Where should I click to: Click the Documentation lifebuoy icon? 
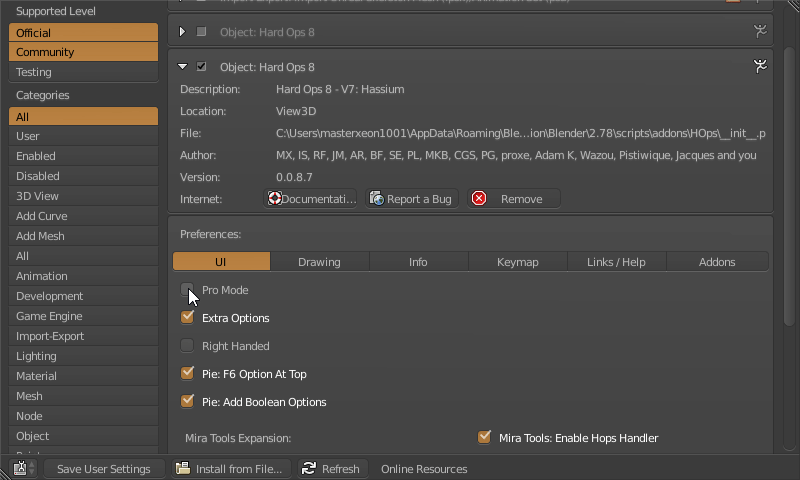click(274, 199)
